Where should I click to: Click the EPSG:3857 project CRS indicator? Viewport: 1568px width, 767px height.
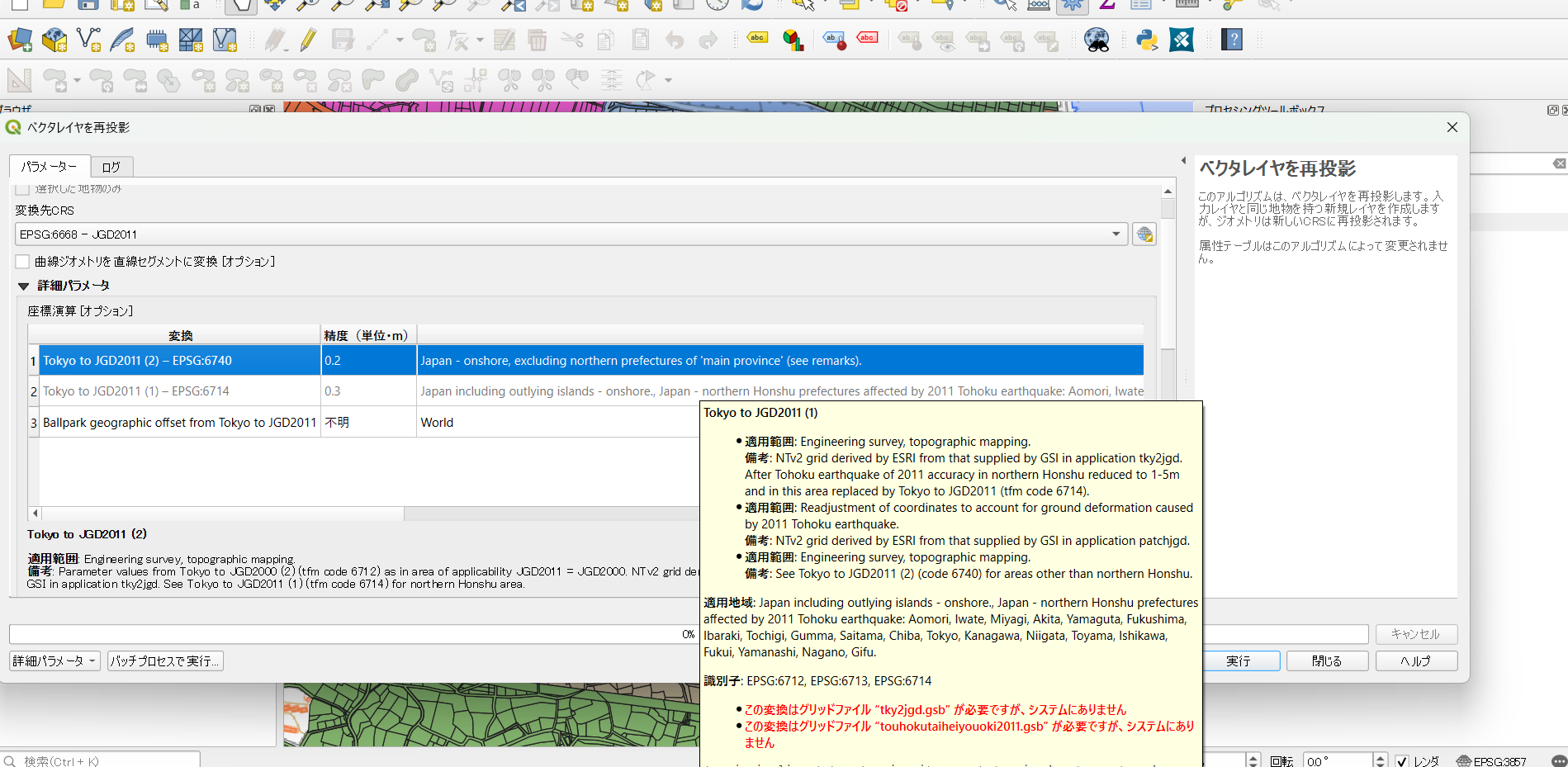click(1492, 761)
